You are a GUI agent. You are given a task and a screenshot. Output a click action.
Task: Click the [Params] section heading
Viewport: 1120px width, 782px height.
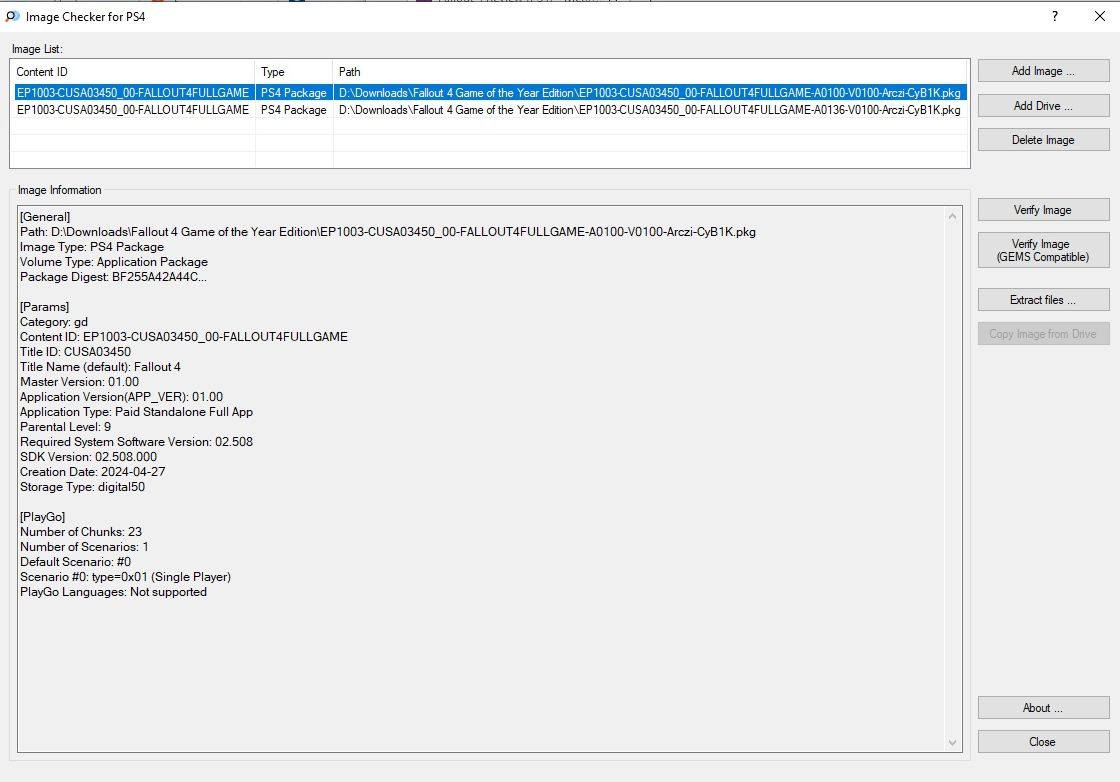pyautogui.click(x=44, y=307)
